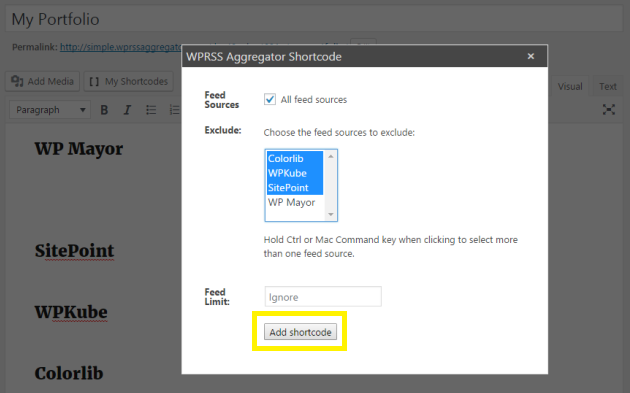Select Colorlib in the exclude list
The width and height of the screenshot is (630, 393).
pos(295,158)
